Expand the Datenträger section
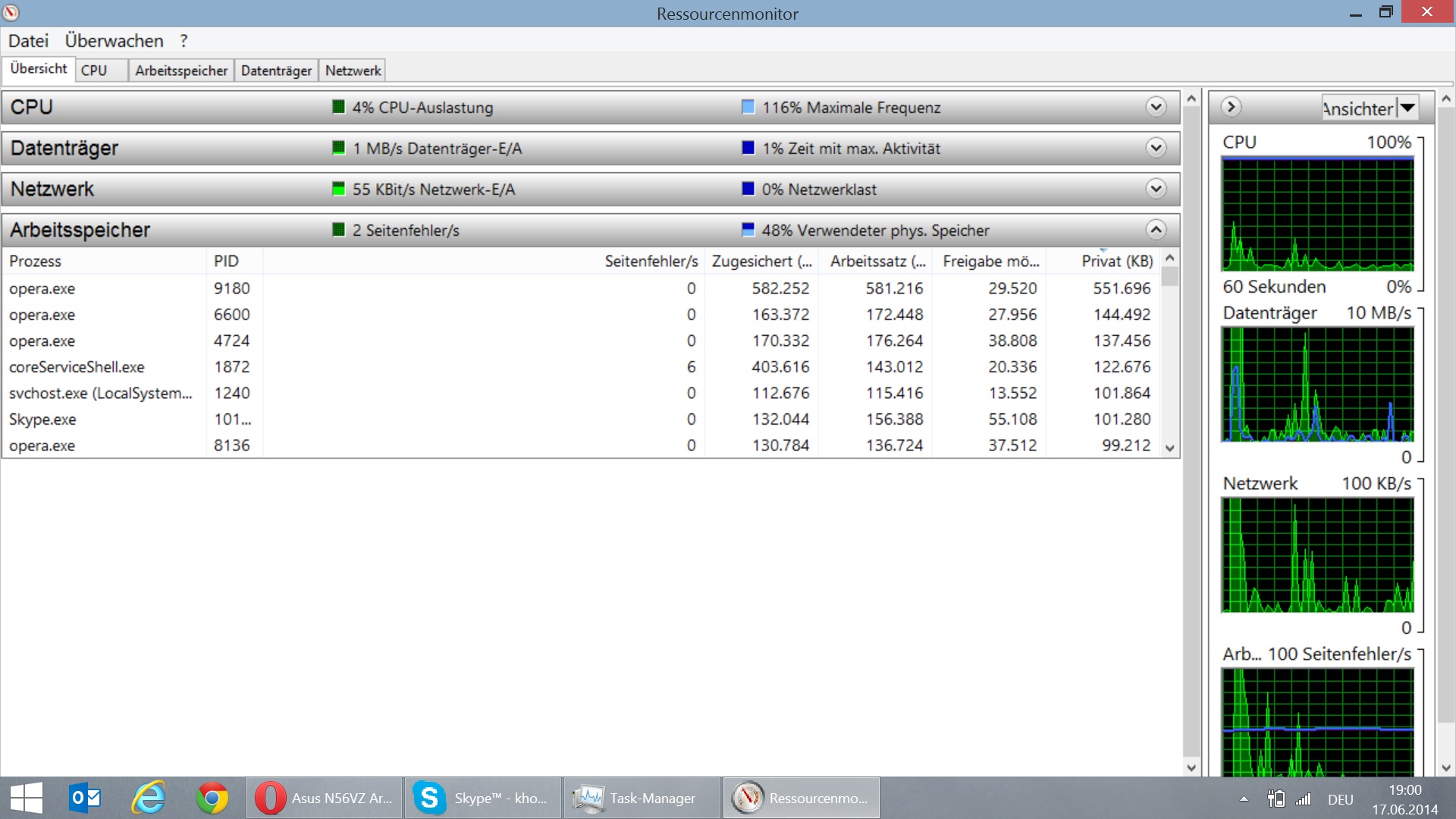 (x=1156, y=148)
